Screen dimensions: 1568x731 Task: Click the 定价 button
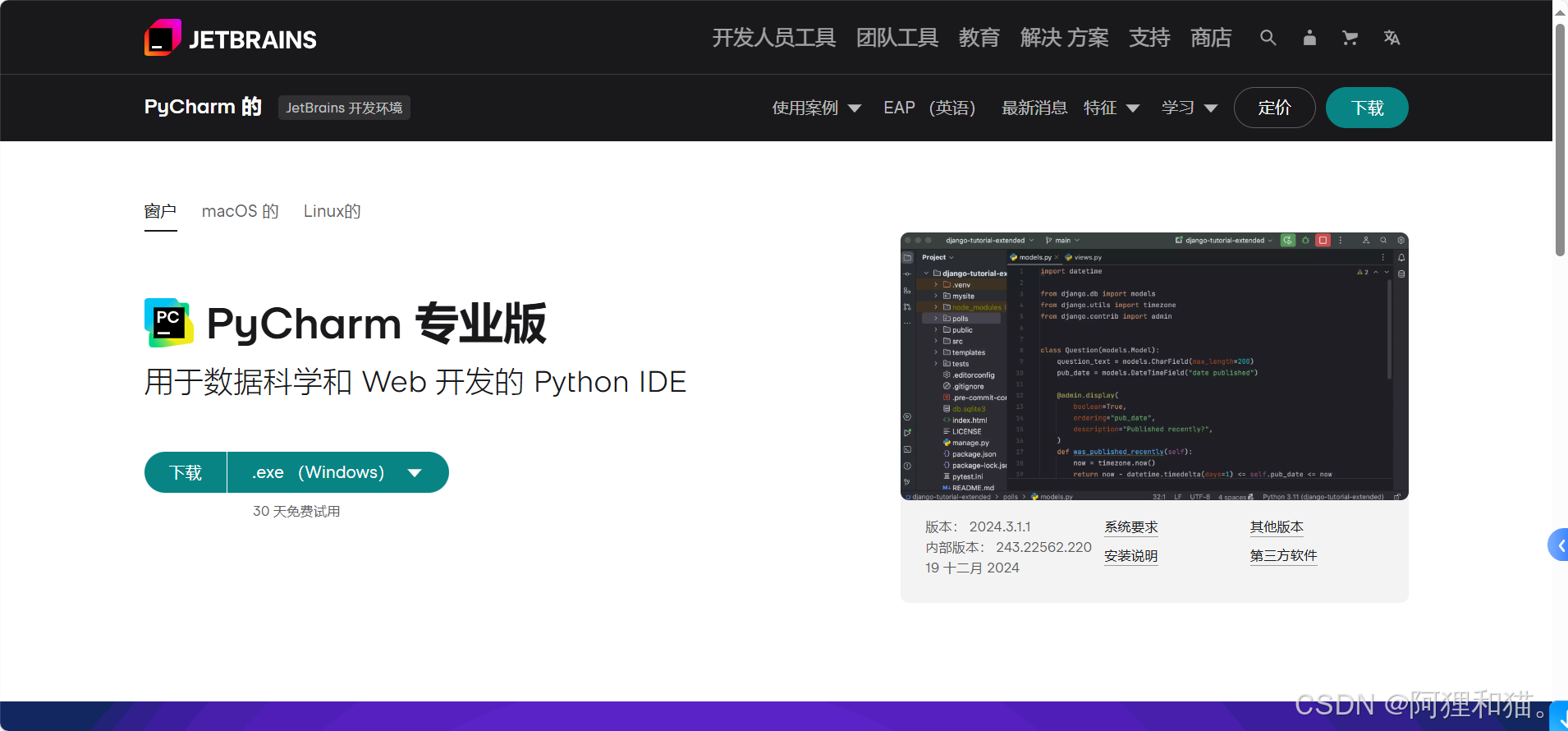click(1274, 108)
